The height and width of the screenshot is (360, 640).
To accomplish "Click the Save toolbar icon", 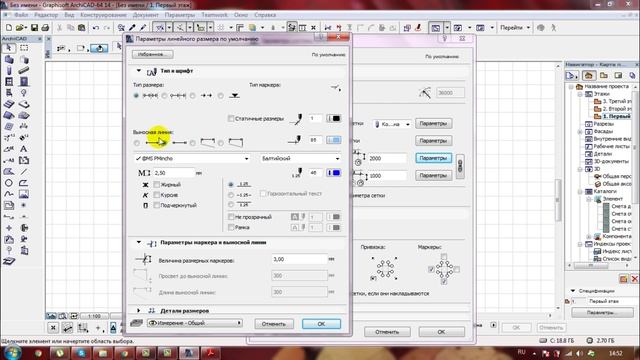I will 34,28.
